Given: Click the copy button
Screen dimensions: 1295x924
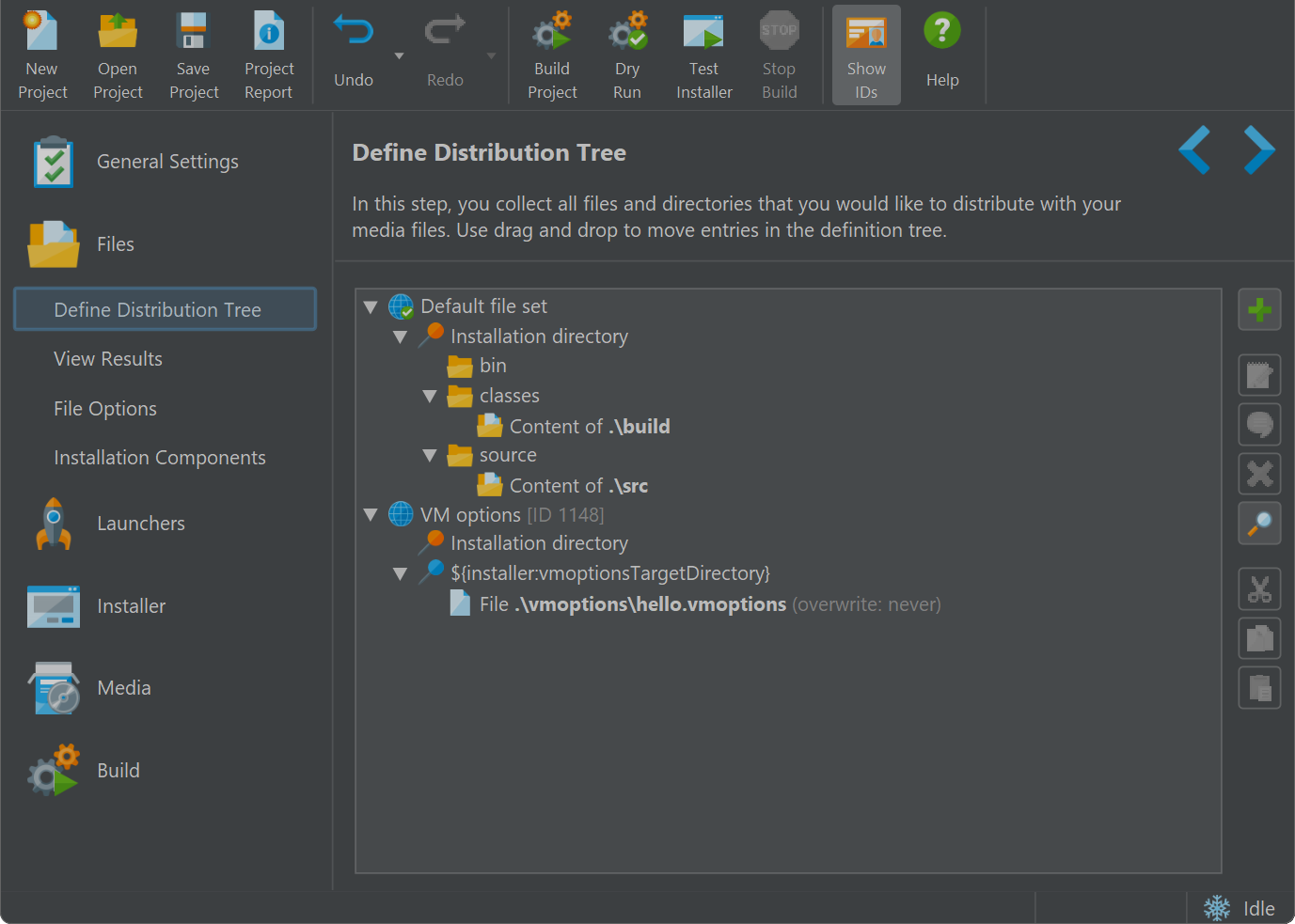Looking at the screenshot, I should click(x=1259, y=638).
